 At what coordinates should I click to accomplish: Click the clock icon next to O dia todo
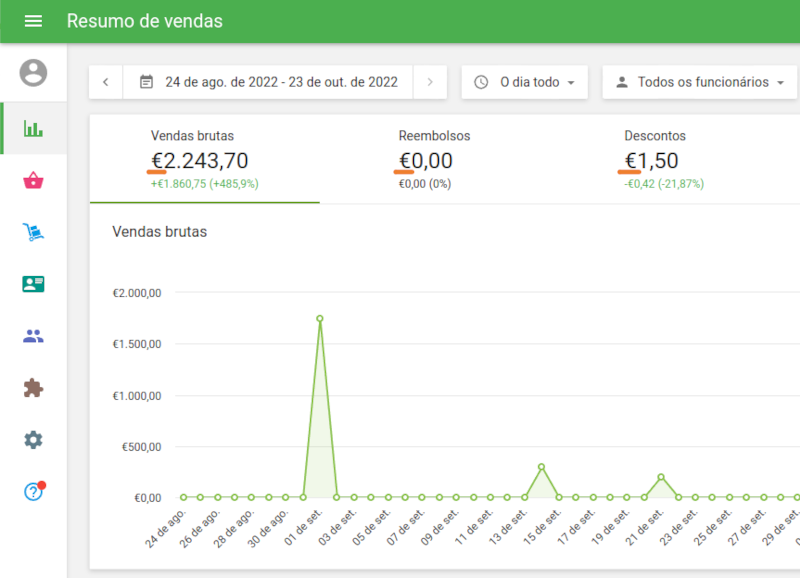tap(481, 82)
